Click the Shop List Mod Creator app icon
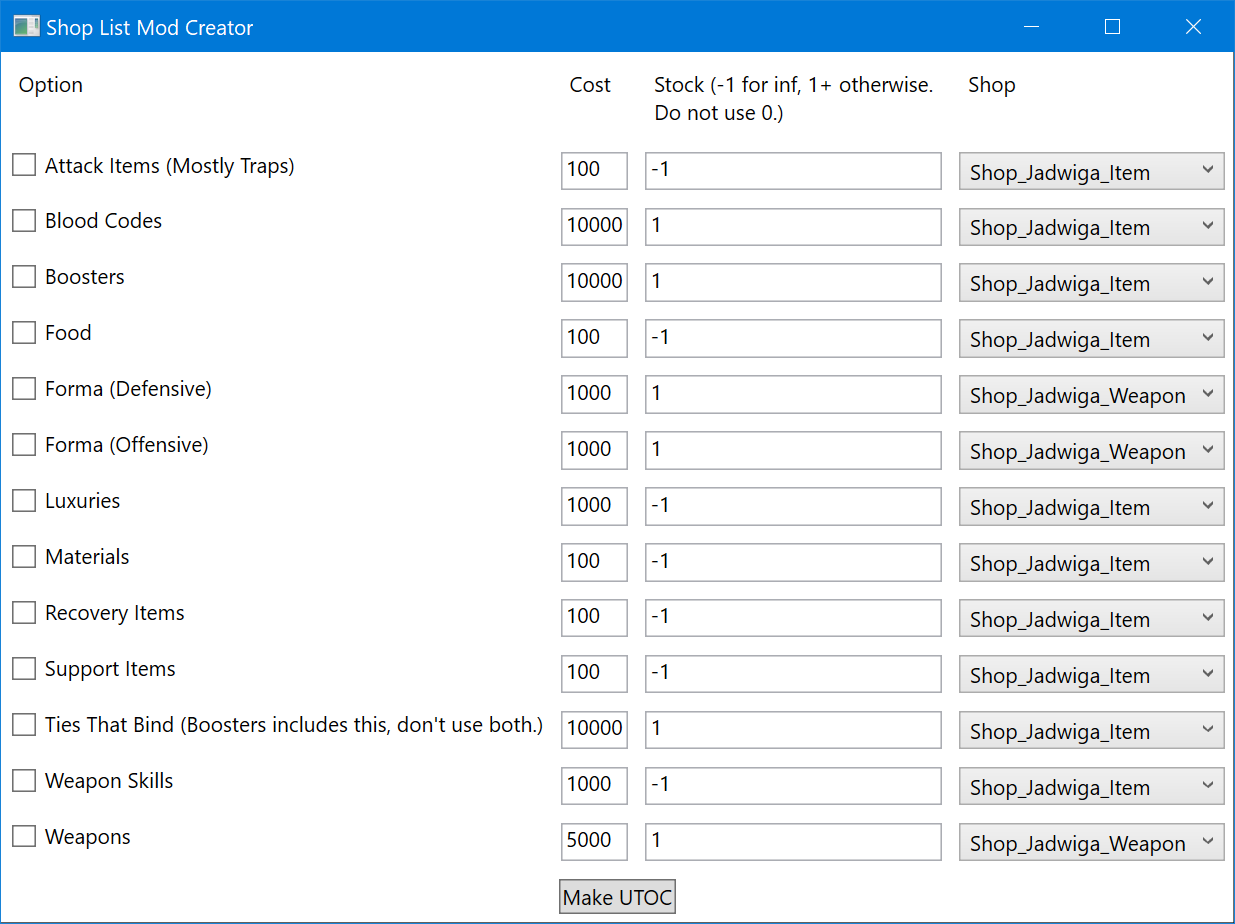This screenshot has width=1235, height=924. 26,27
